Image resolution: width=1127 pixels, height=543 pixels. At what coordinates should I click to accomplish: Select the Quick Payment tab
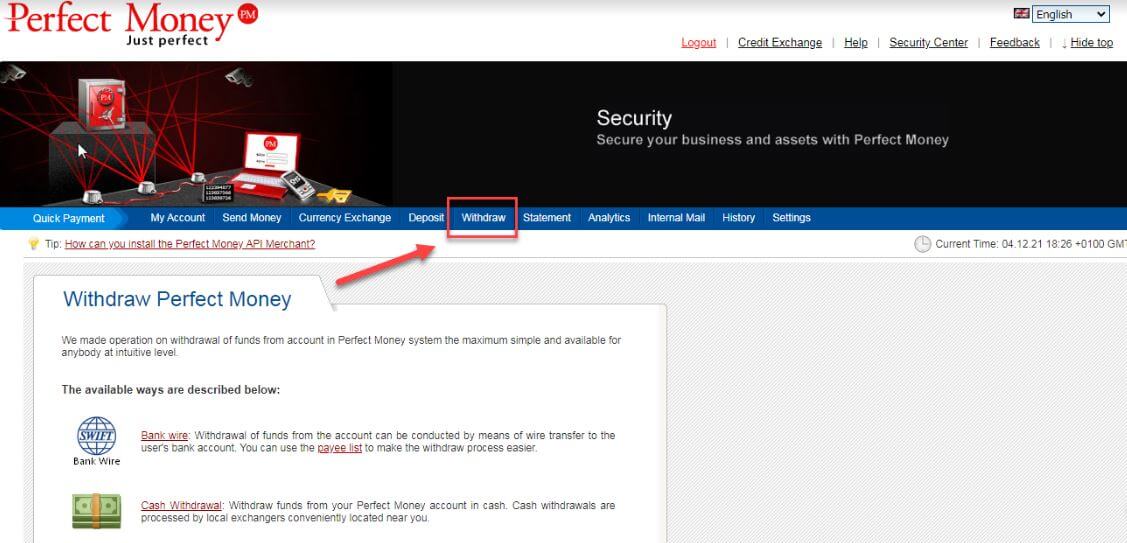[69, 219]
